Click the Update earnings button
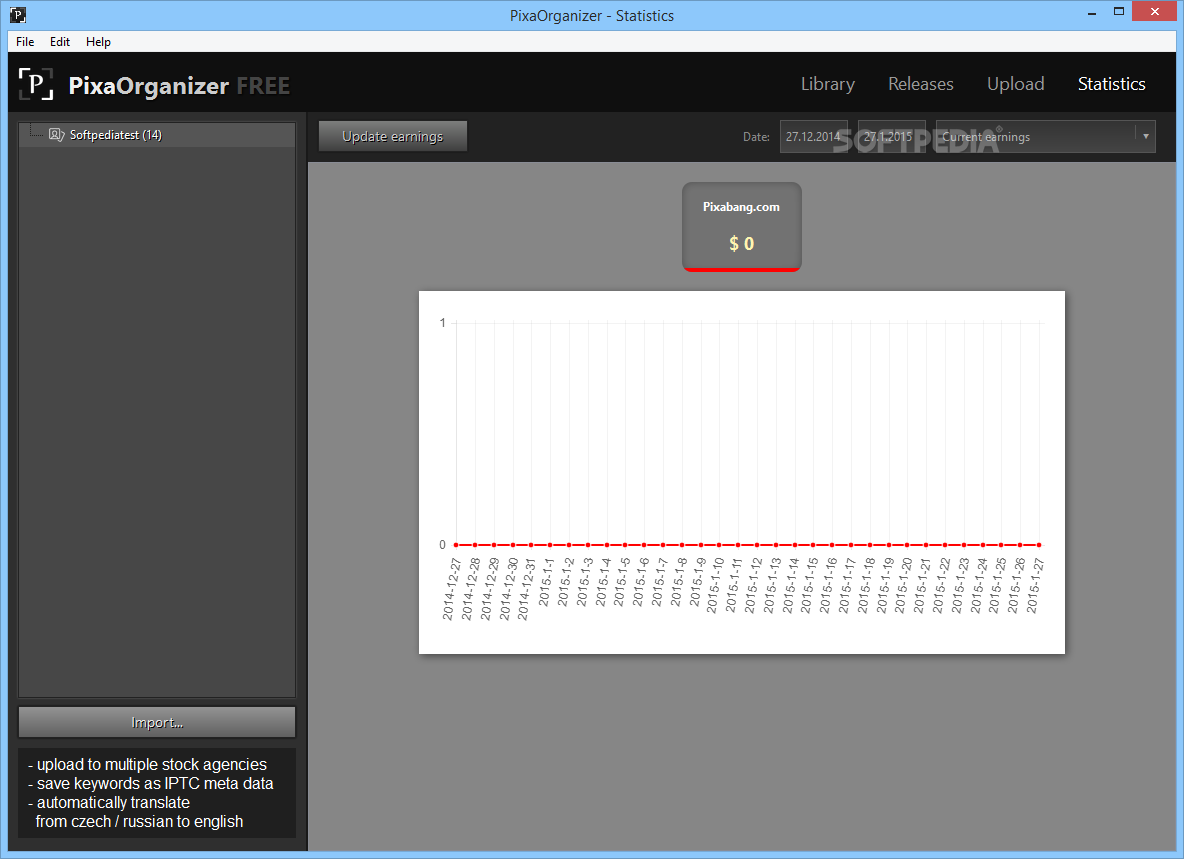 [393, 136]
